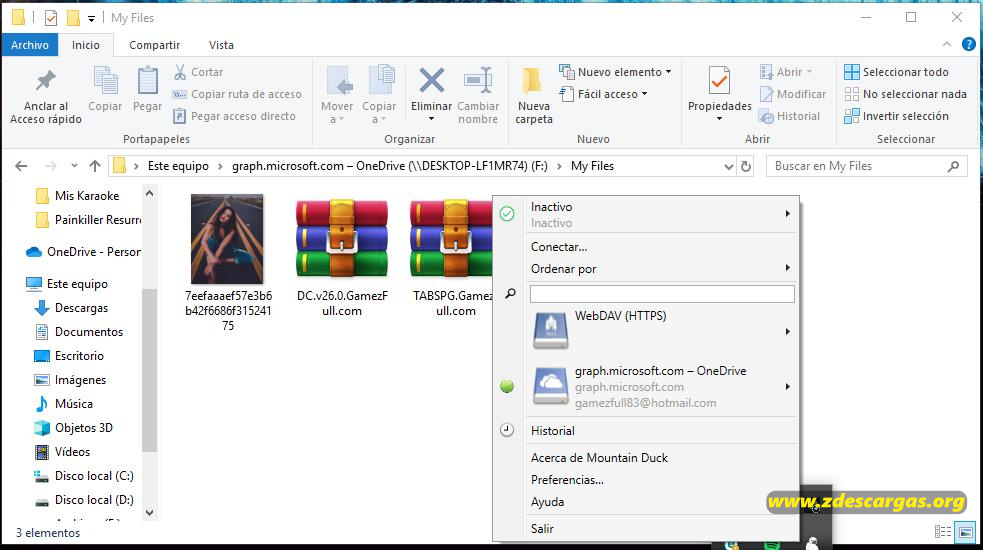
Task: Open Disco local (C:) in the sidebar
Action: pyautogui.click(x=84, y=476)
